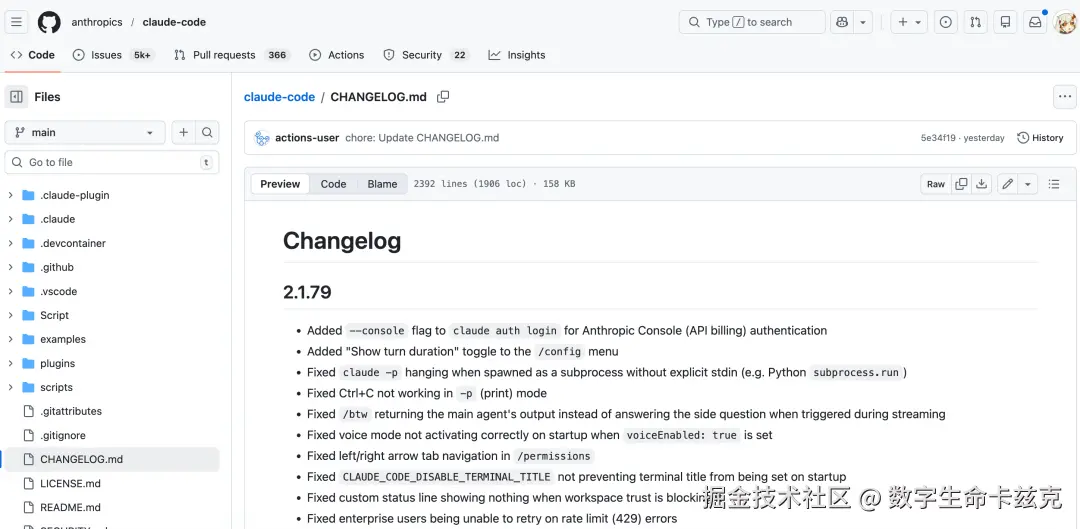This screenshot has width=1080, height=529.
Task: Open the anthropics owner link
Action: click(97, 22)
